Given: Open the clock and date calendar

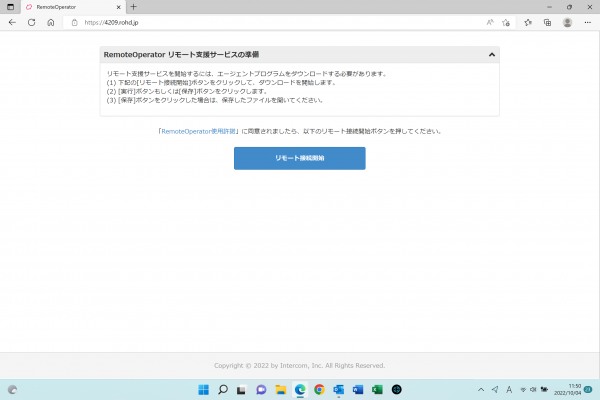Looking at the screenshot, I should [x=567, y=390].
